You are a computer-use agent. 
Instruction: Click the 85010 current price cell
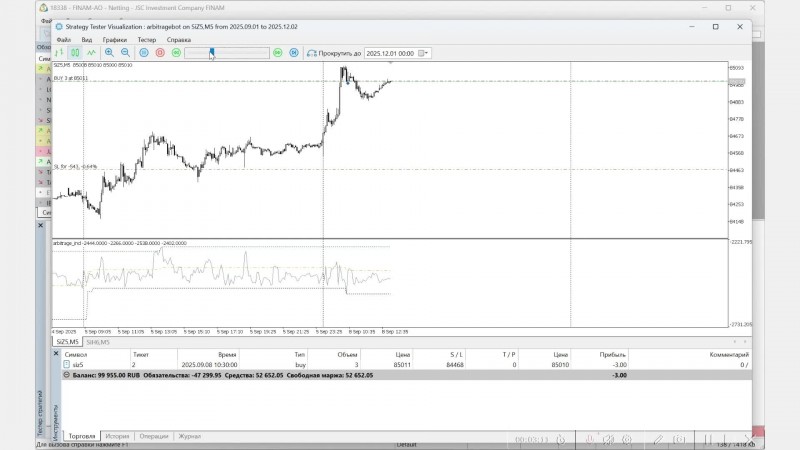(560, 365)
